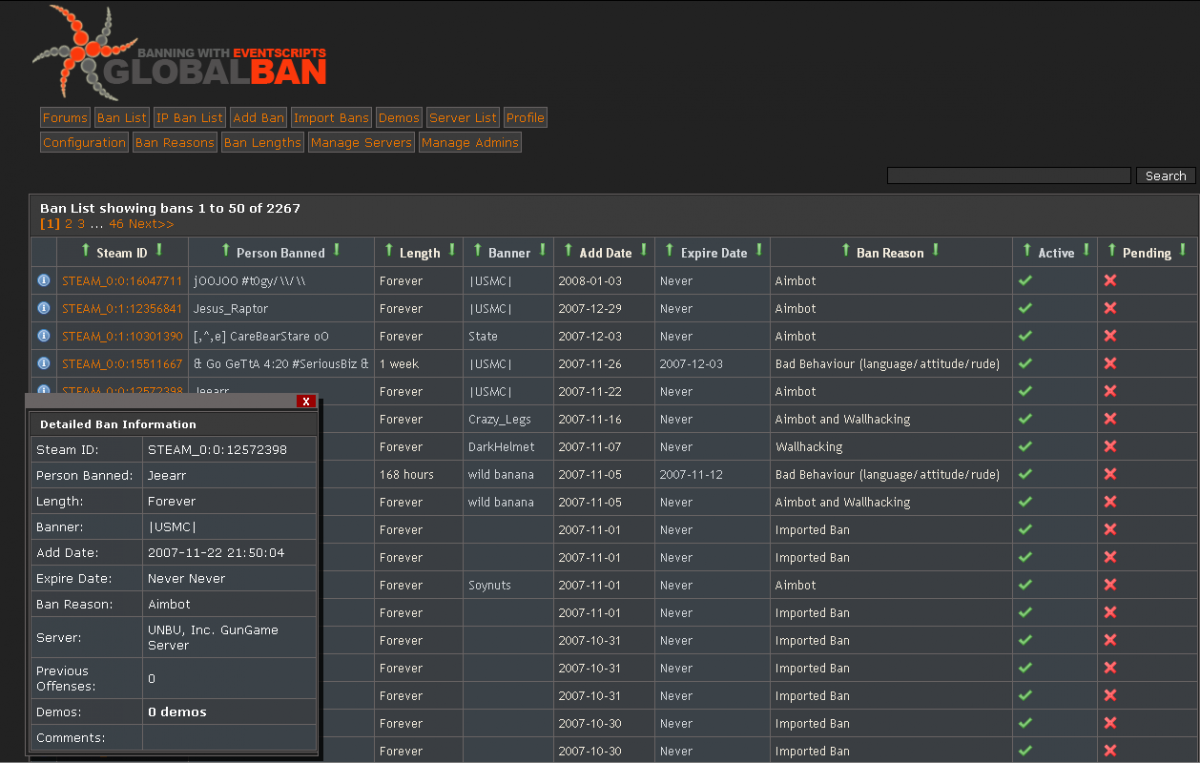Sort Person Banned ascending arrow
1200x763 pixels.
[225, 250]
